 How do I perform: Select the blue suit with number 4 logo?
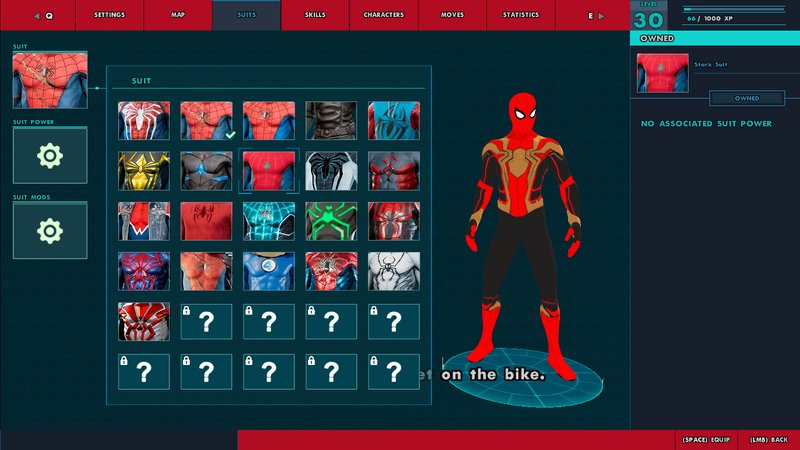269,271
